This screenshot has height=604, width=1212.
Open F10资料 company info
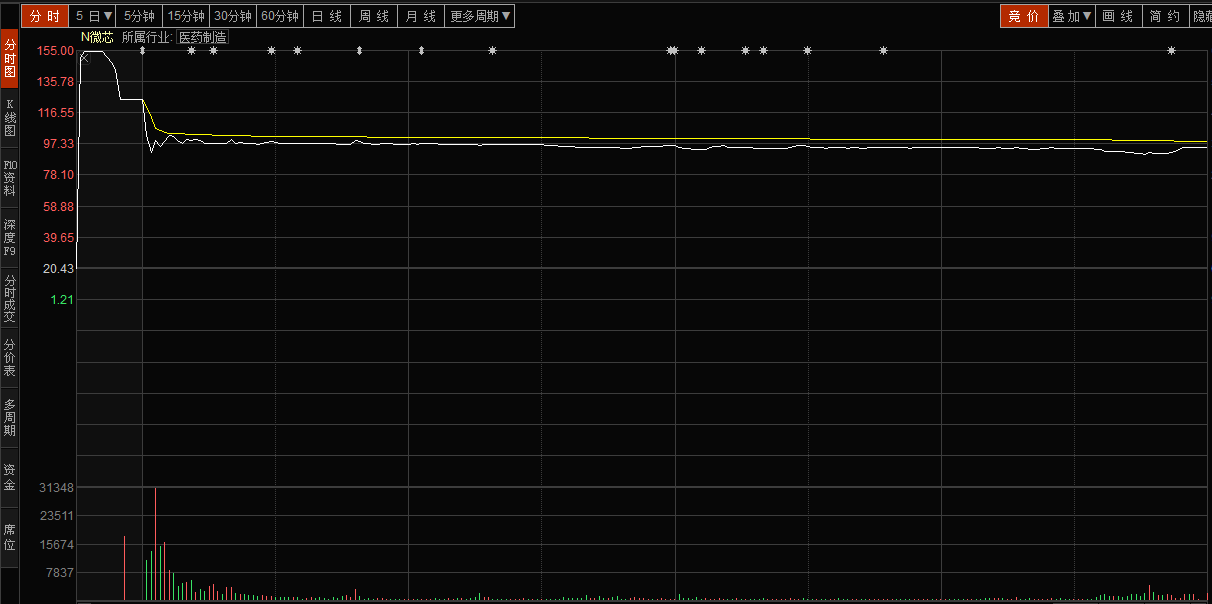9,177
